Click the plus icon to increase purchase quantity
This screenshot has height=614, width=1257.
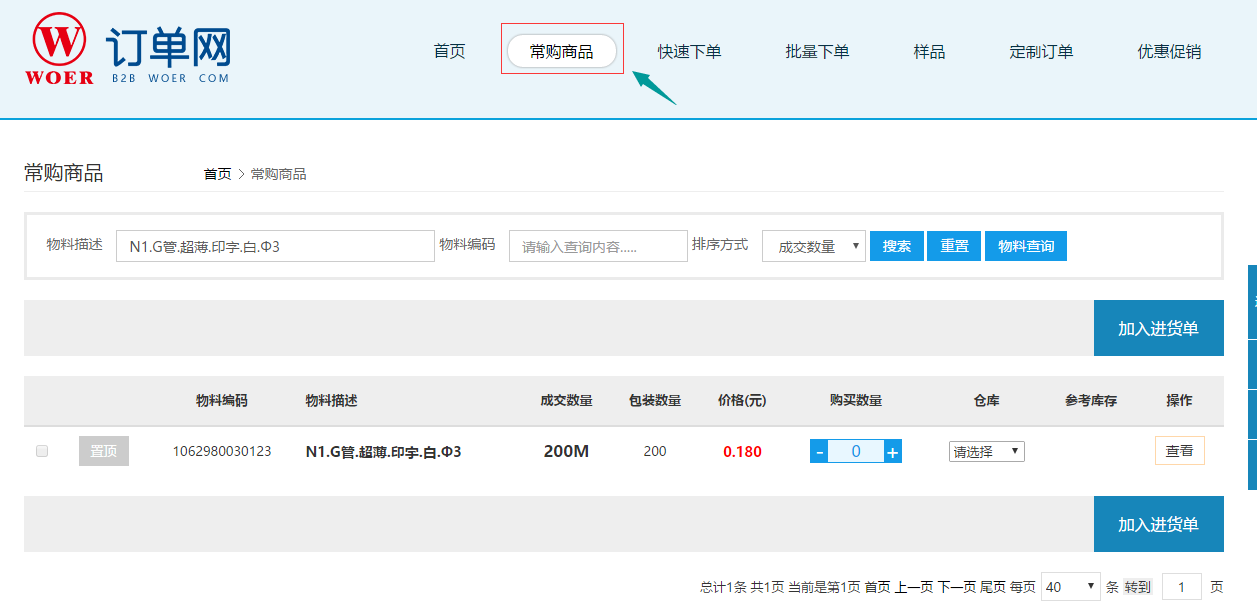pyautogui.click(x=891, y=451)
